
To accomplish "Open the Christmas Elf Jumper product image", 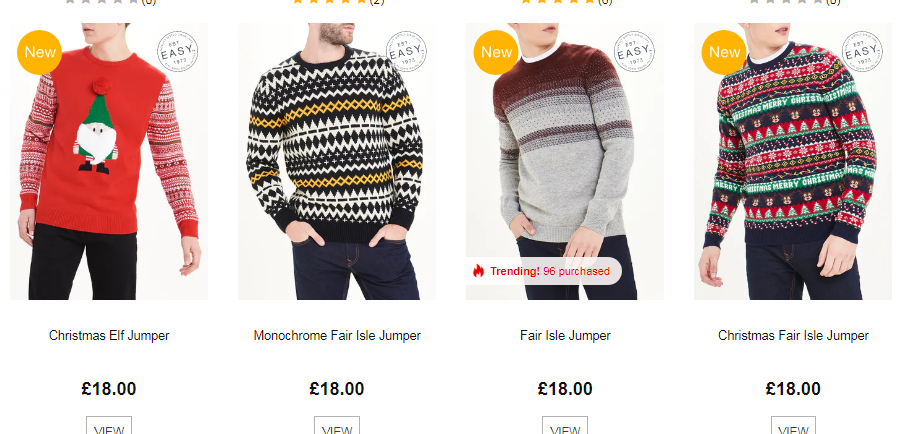I will tap(109, 161).
